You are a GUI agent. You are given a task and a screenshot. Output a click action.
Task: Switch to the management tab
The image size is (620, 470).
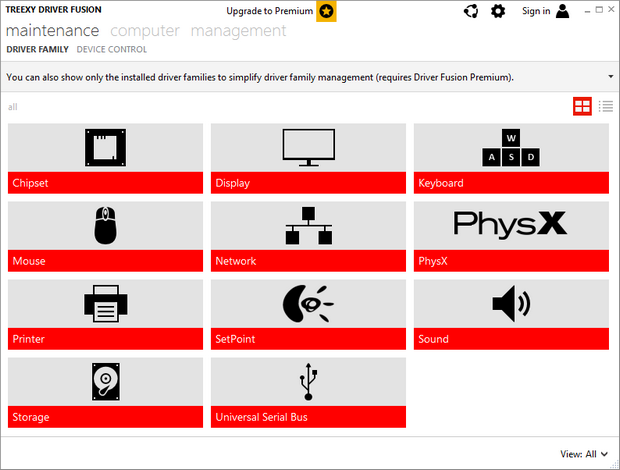(x=238, y=31)
